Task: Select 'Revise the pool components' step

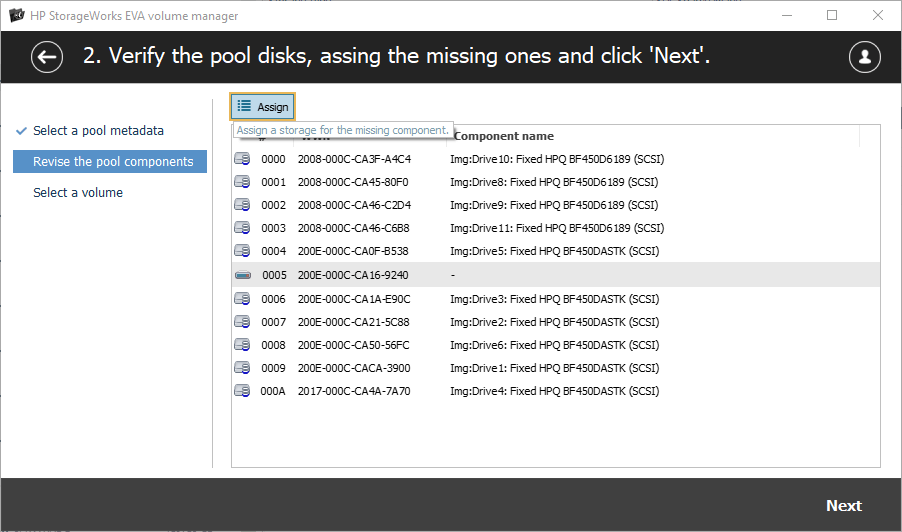Action: (x=112, y=162)
